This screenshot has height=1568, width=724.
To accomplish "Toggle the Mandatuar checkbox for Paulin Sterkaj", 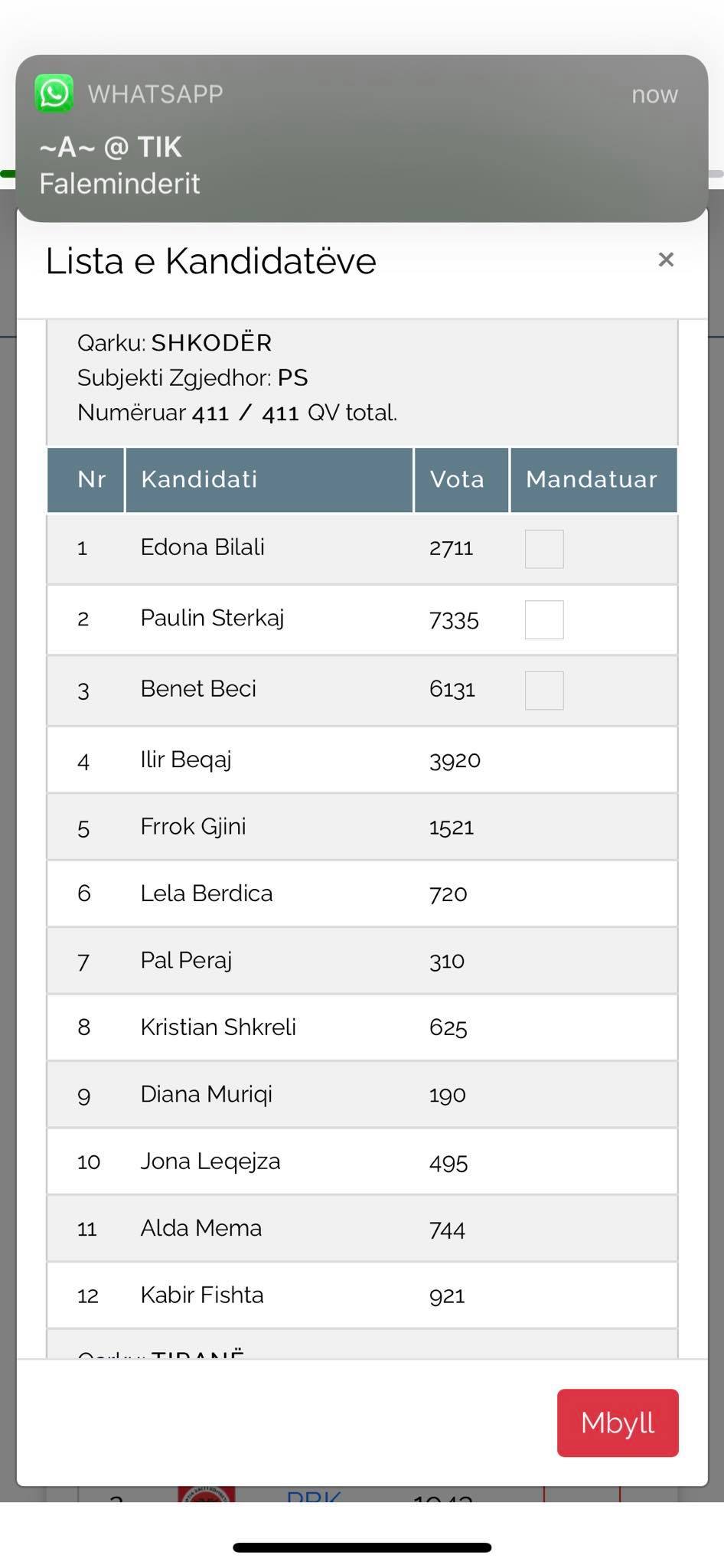I will [x=544, y=619].
